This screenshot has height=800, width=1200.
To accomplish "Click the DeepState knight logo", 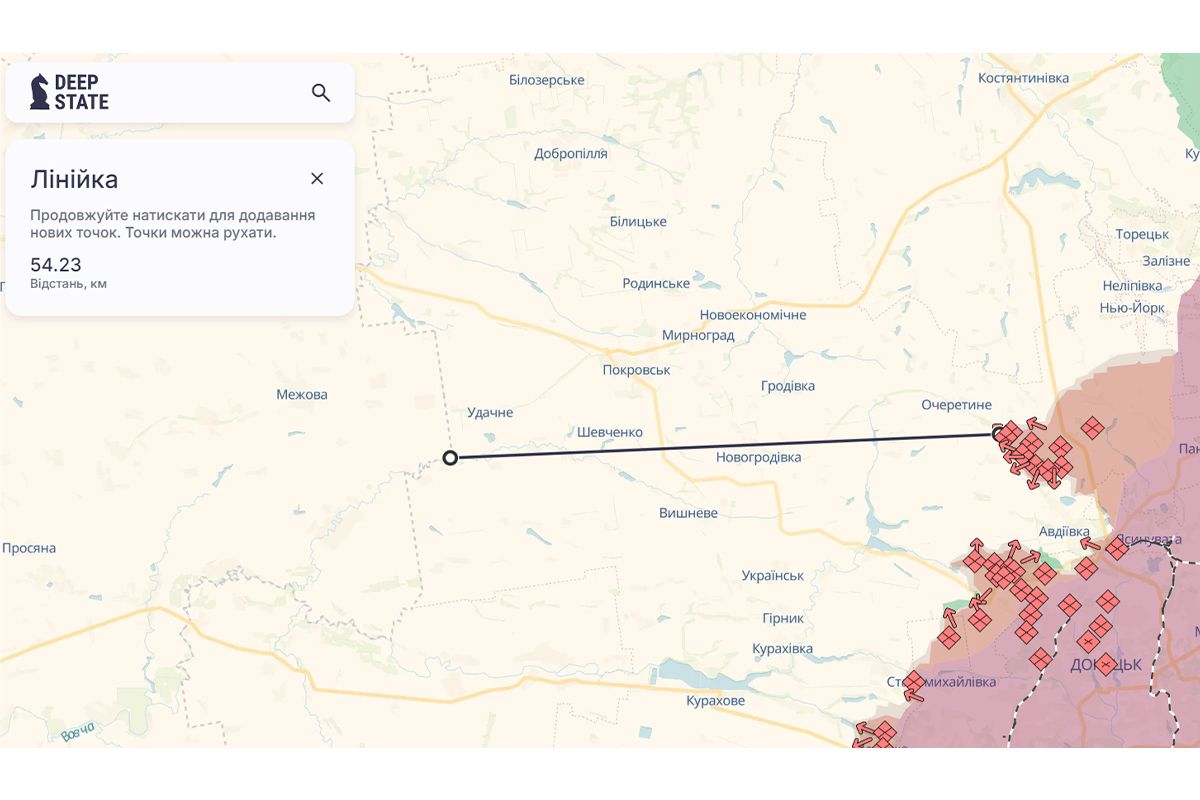I will coord(40,92).
